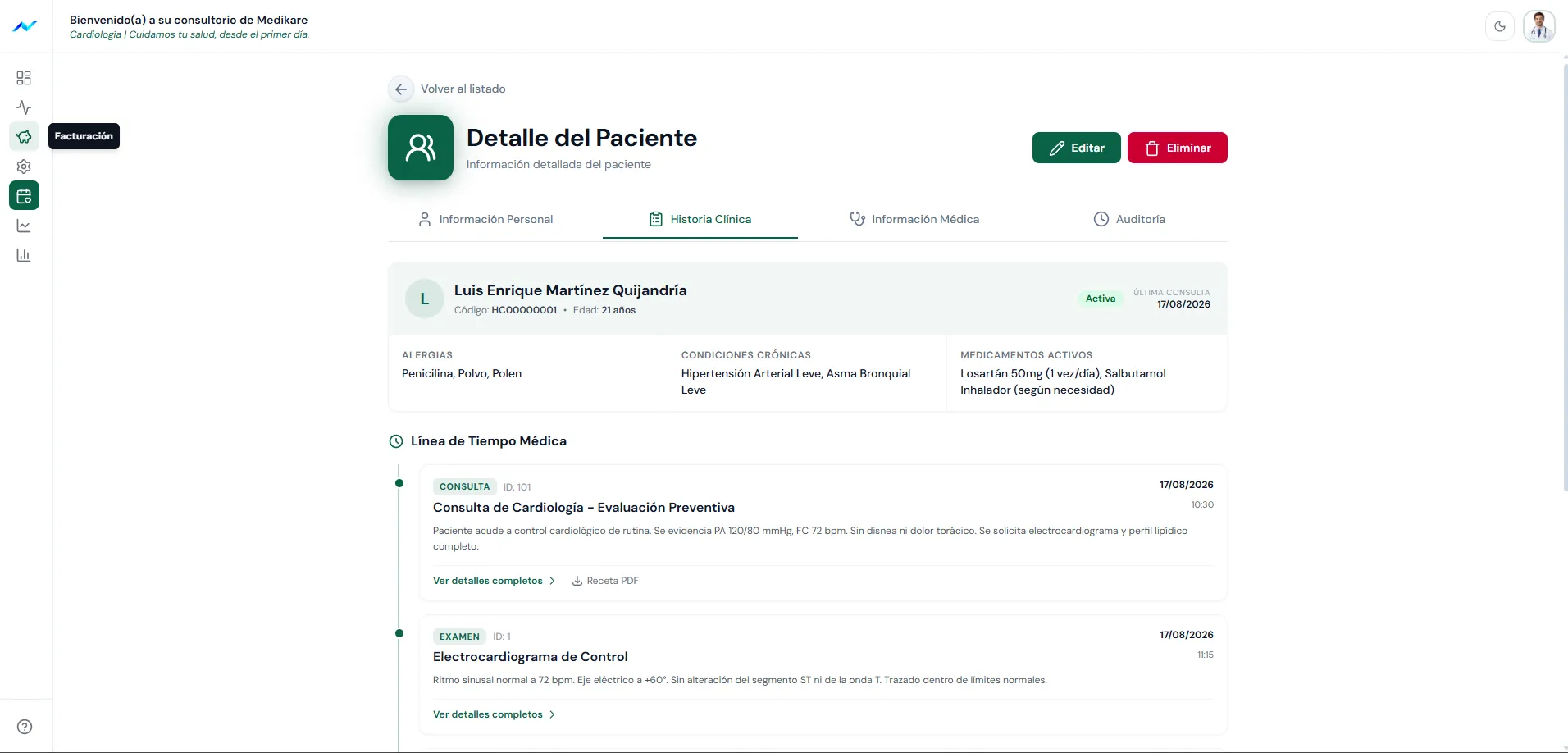Toggle dark mode with the moon icon
The image size is (1568, 753).
(x=1500, y=26)
